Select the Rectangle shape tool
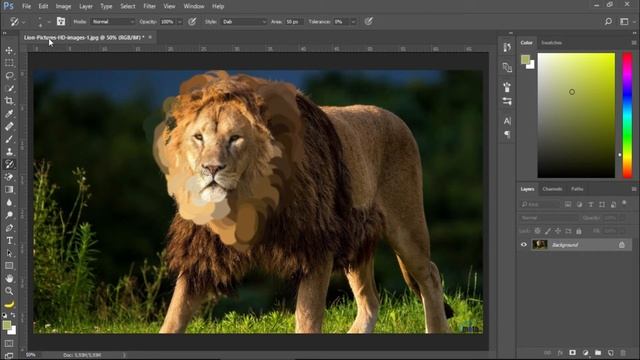The height and width of the screenshot is (360, 640). [9, 266]
